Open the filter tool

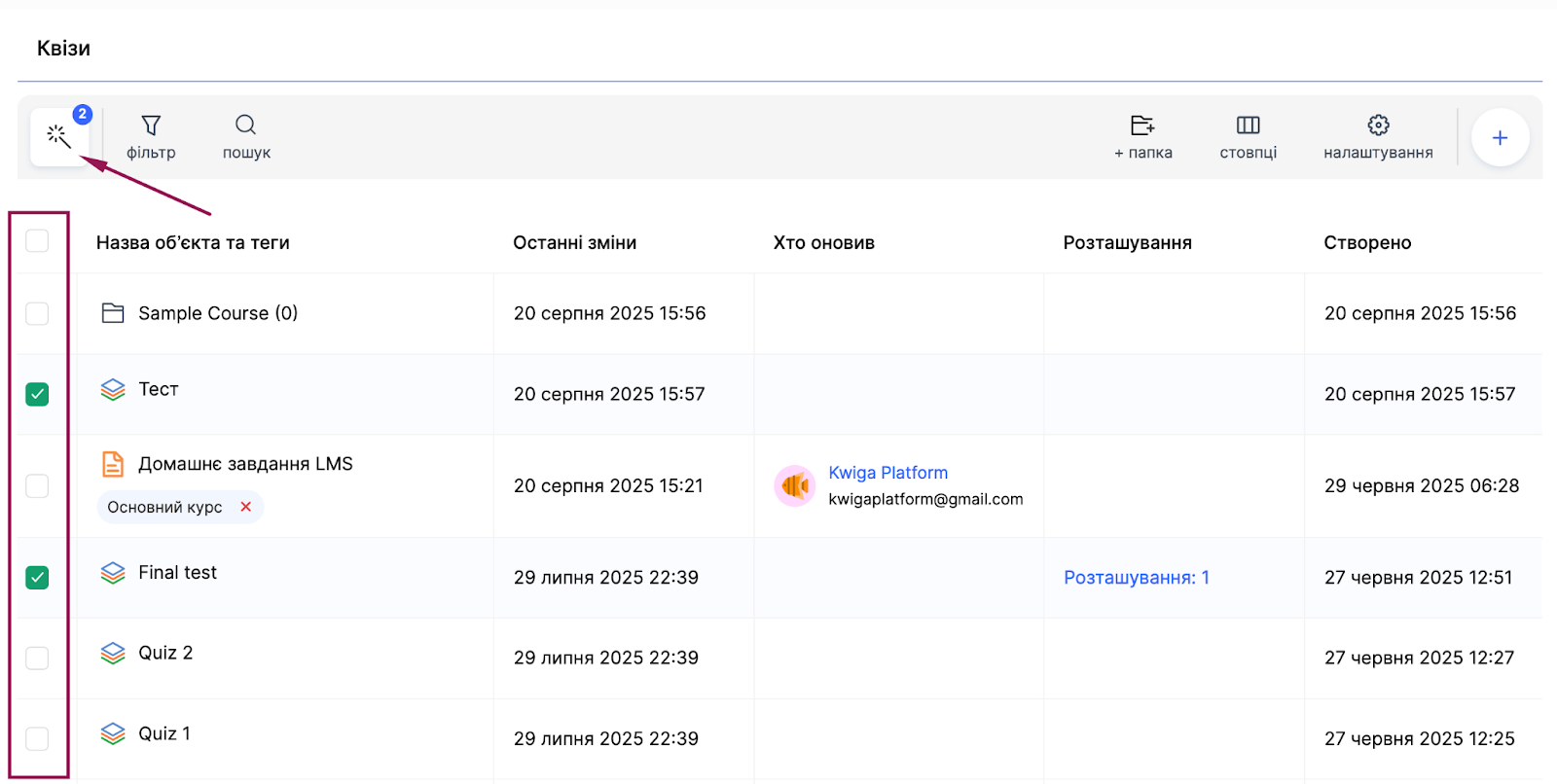point(151,125)
